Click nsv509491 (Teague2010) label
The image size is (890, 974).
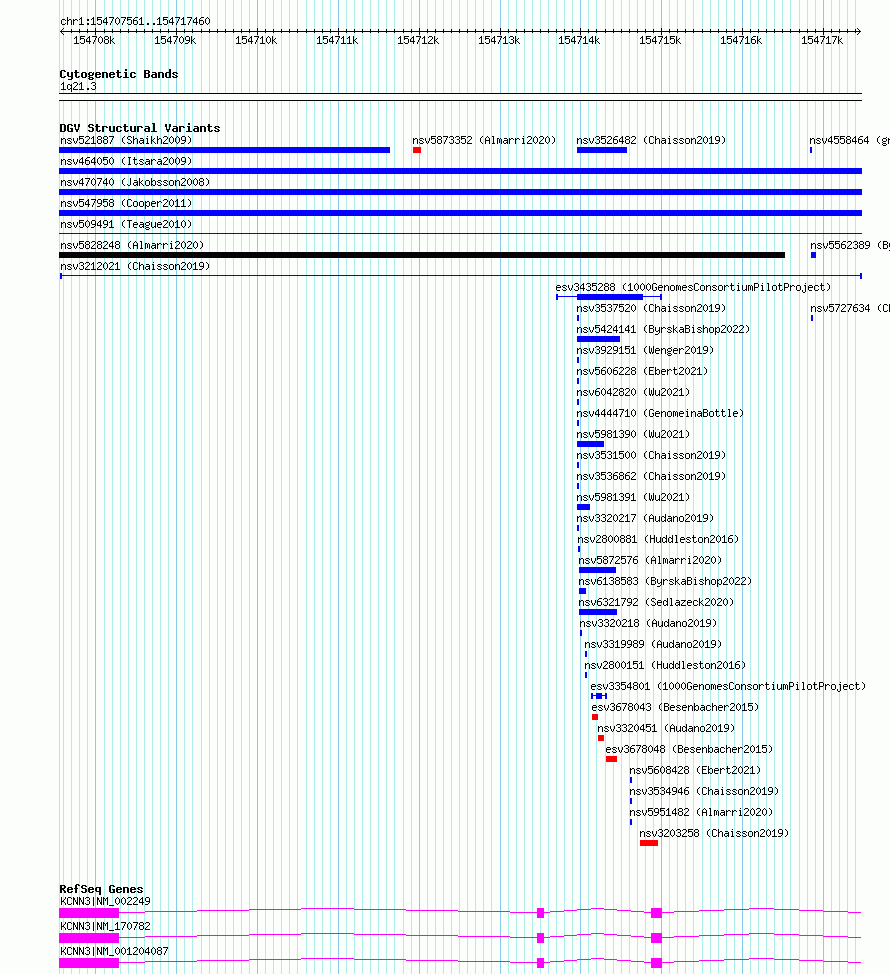[126, 224]
